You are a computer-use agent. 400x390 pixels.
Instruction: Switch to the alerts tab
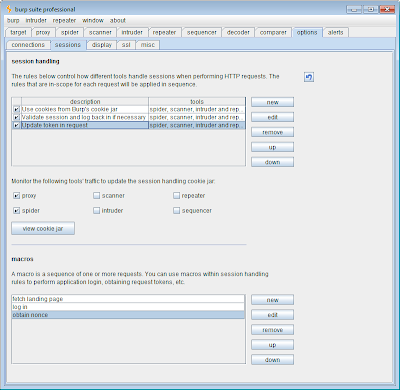(335, 32)
